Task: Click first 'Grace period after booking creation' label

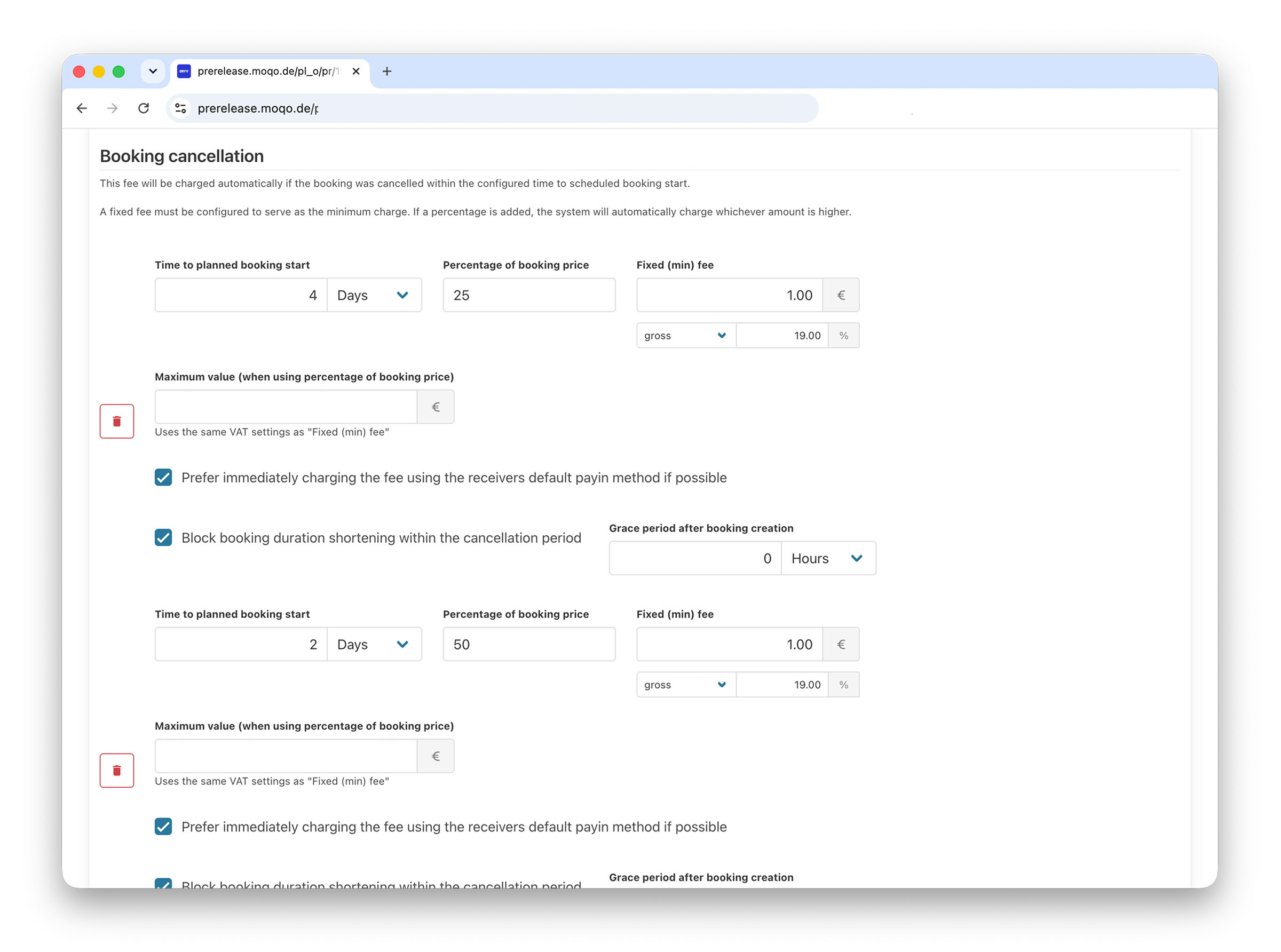Action: [701, 528]
